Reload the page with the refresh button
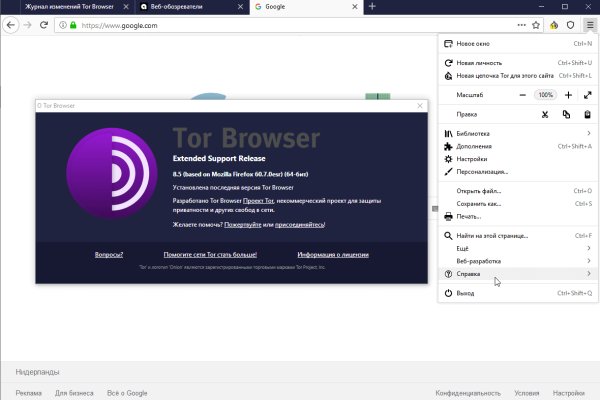 click(x=43, y=23)
